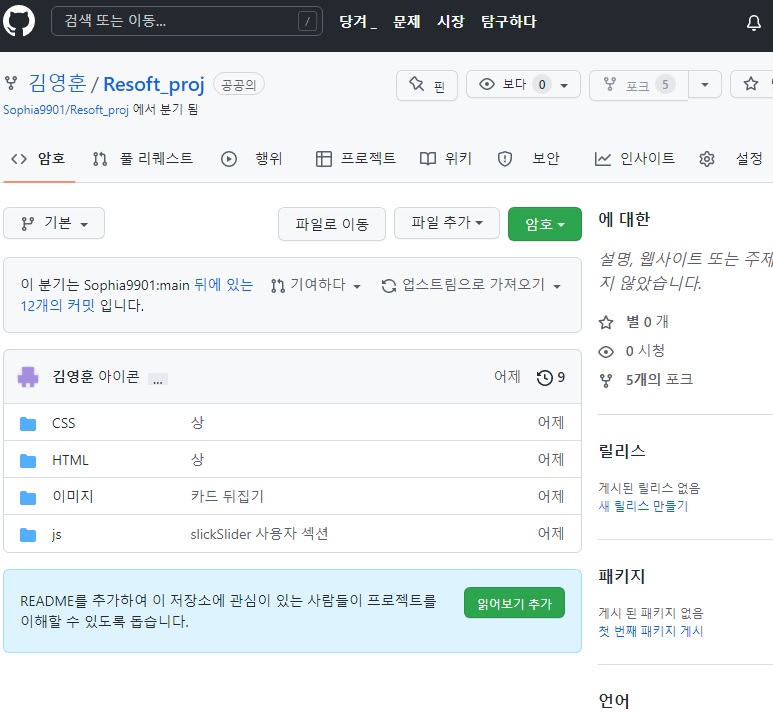Screen dimensions: 773x712
Task: Expand the dropdown arrow beside 포크
Action: (x=705, y=85)
